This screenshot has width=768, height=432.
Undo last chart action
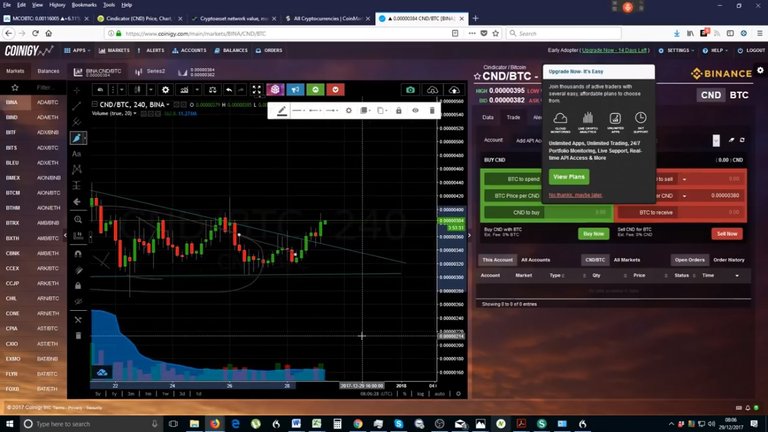click(x=229, y=90)
